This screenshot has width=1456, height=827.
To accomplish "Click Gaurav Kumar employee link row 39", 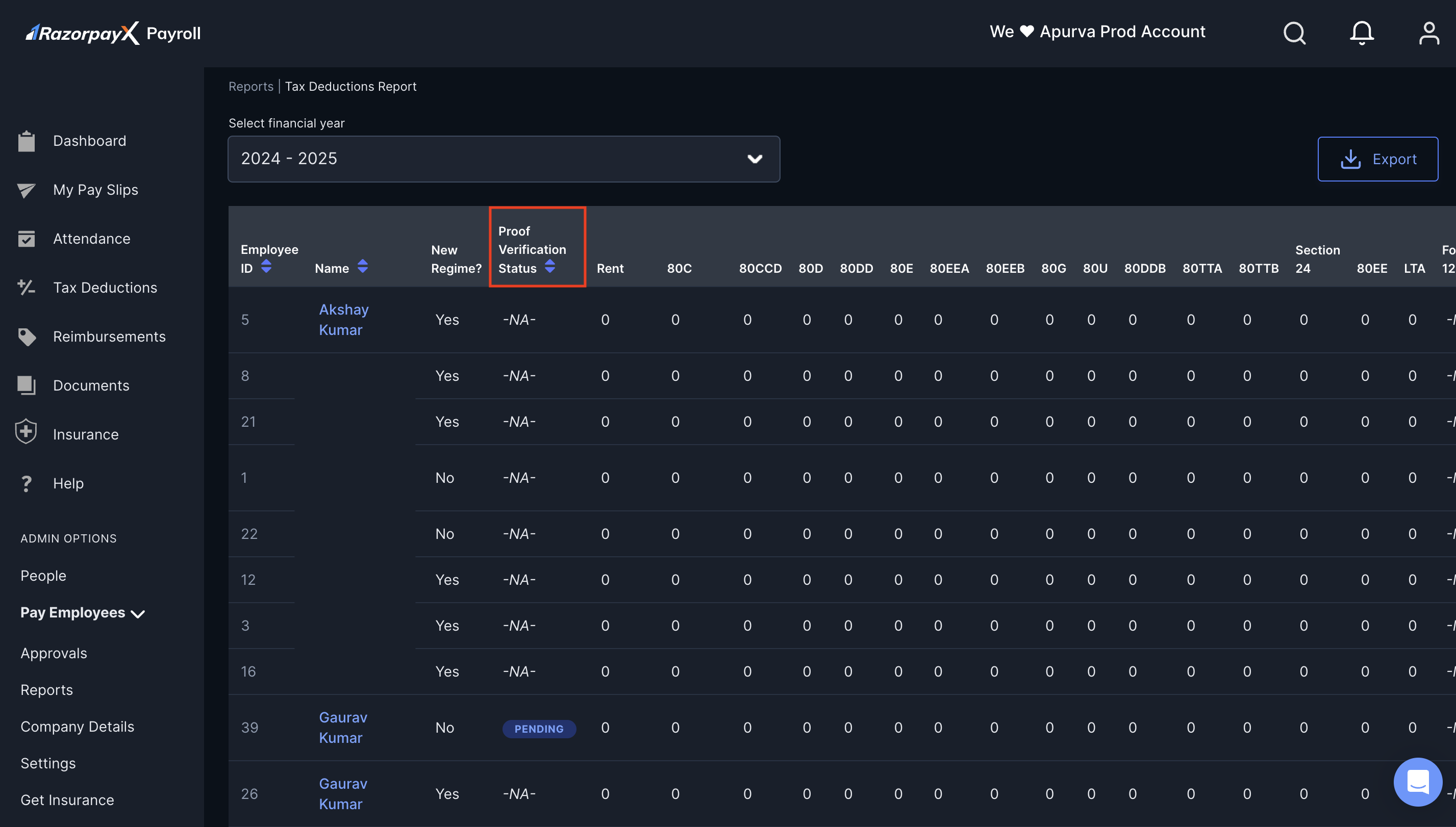I will pyautogui.click(x=343, y=727).
